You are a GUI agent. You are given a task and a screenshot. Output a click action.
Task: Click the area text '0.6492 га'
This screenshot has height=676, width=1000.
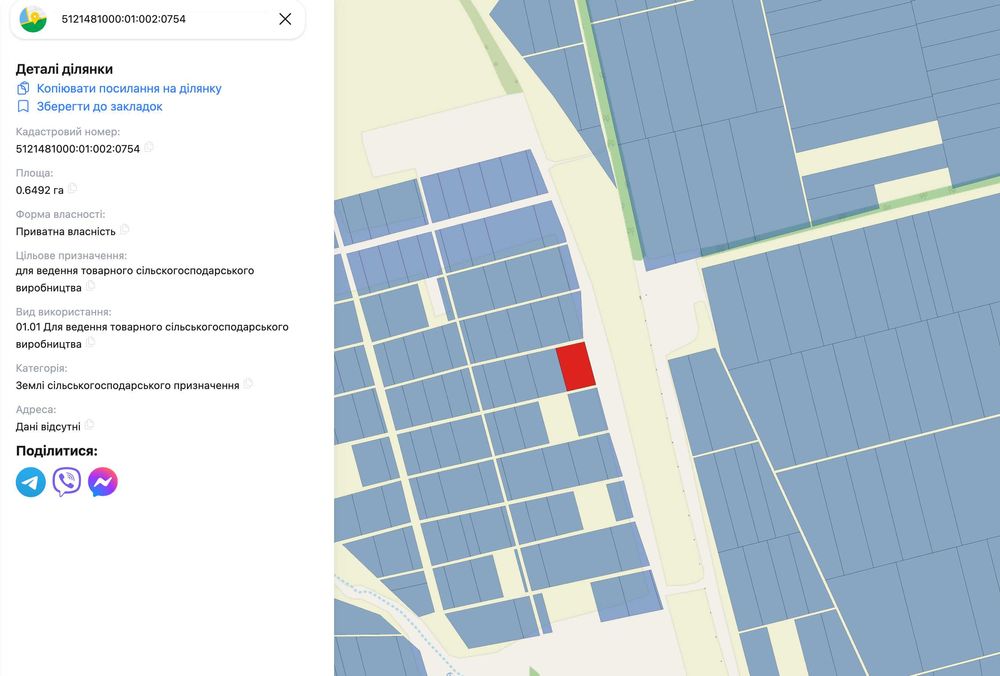click(x=40, y=190)
